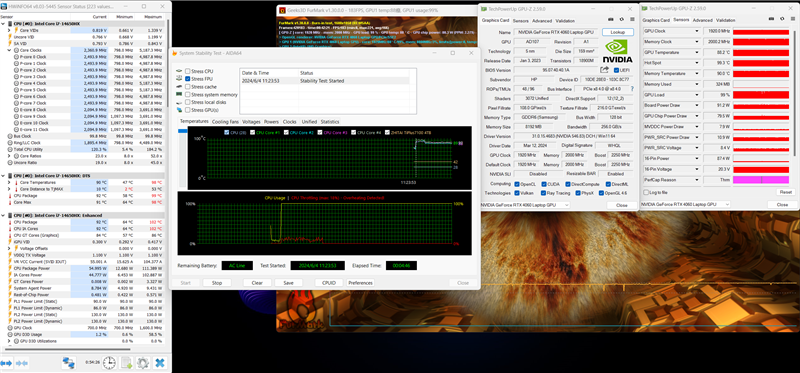Click the Lookup button in GPU-Z

[x=618, y=32]
